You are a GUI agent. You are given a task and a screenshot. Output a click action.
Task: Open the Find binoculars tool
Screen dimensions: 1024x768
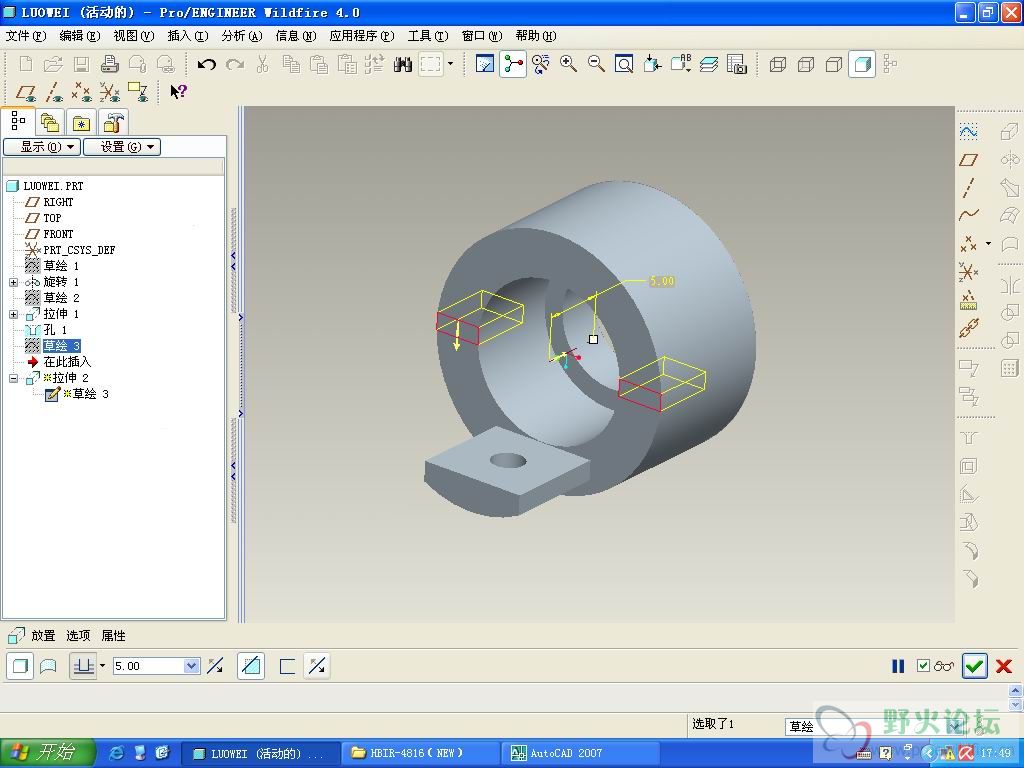tap(403, 64)
